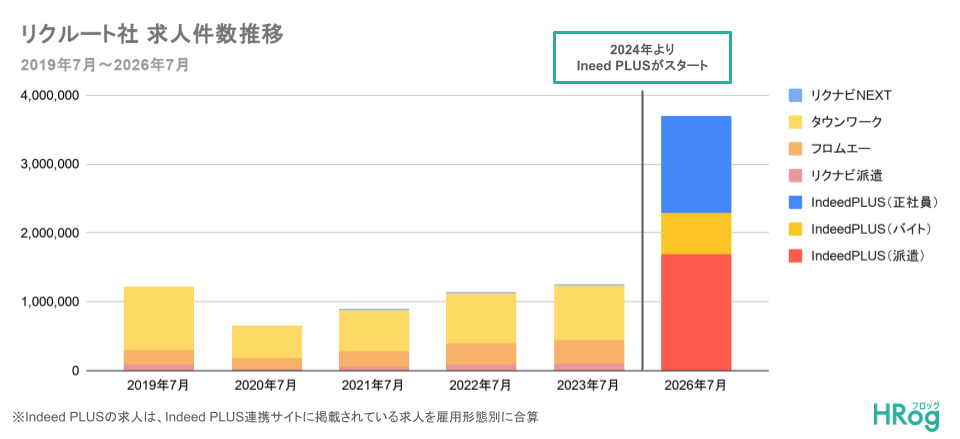Click the 2026年7月 x-axis label
The height and width of the screenshot is (439, 960).
pos(696,386)
